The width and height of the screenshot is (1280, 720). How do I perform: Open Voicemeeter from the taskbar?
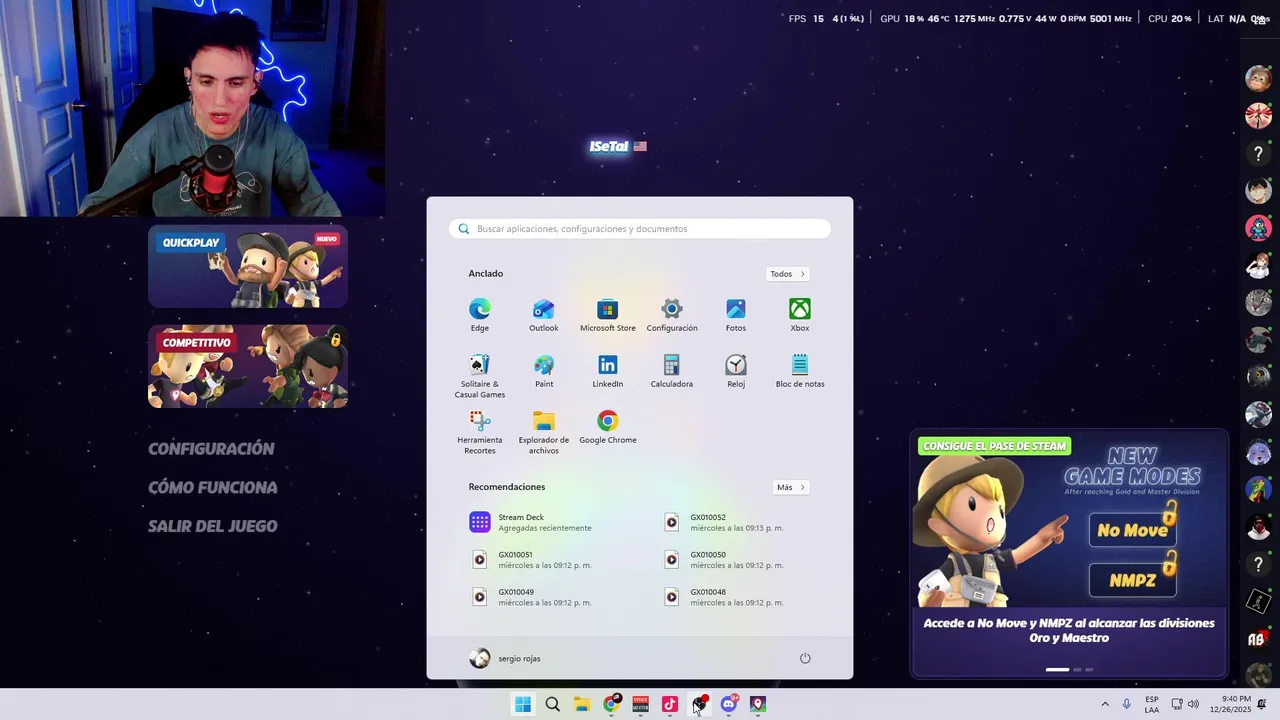(641, 705)
